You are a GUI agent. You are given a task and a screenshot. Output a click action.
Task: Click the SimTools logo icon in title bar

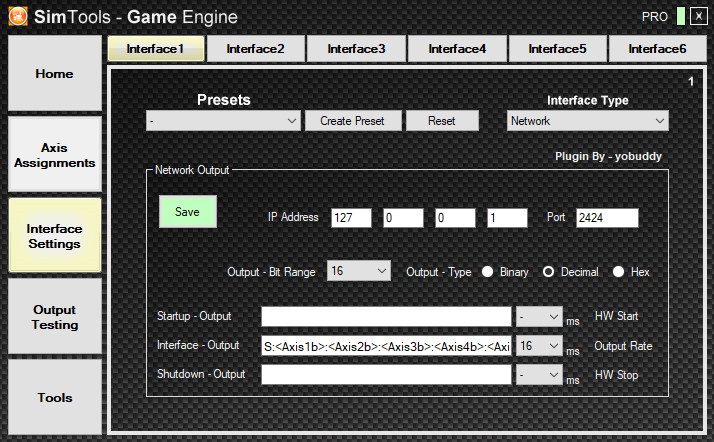tap(18, 17)
